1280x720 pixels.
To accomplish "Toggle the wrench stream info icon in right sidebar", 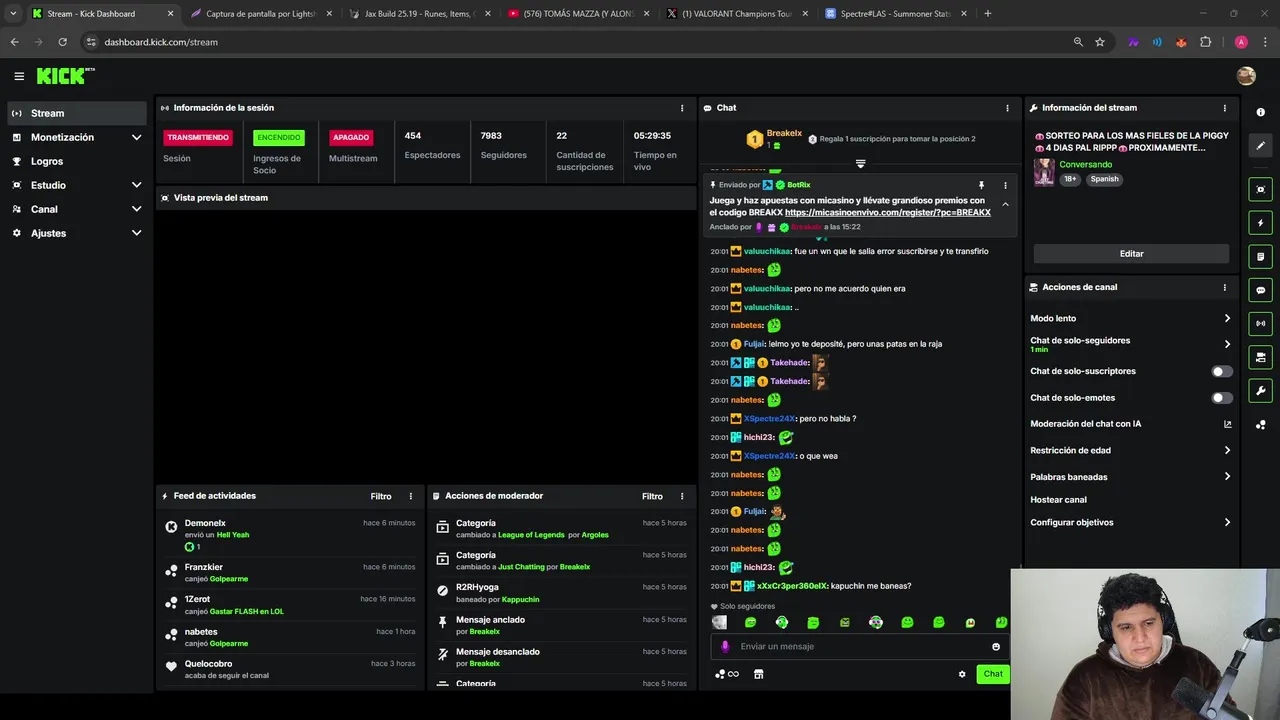I will (x=1260, y=391).
